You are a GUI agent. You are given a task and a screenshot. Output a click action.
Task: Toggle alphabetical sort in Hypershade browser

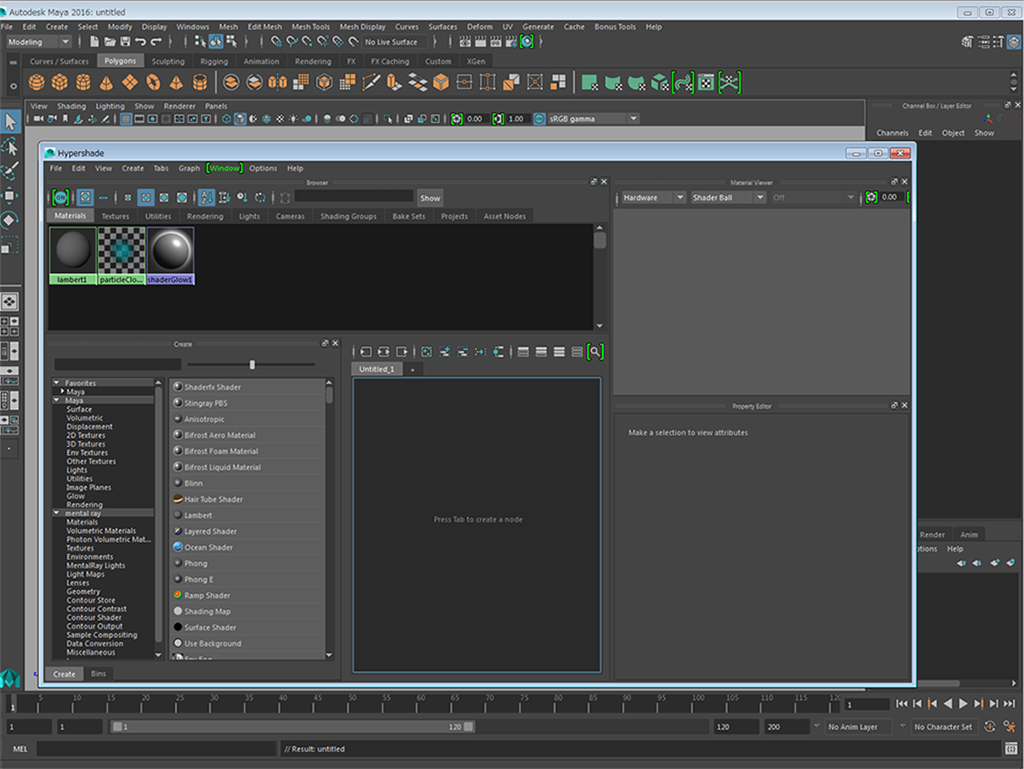206,197
